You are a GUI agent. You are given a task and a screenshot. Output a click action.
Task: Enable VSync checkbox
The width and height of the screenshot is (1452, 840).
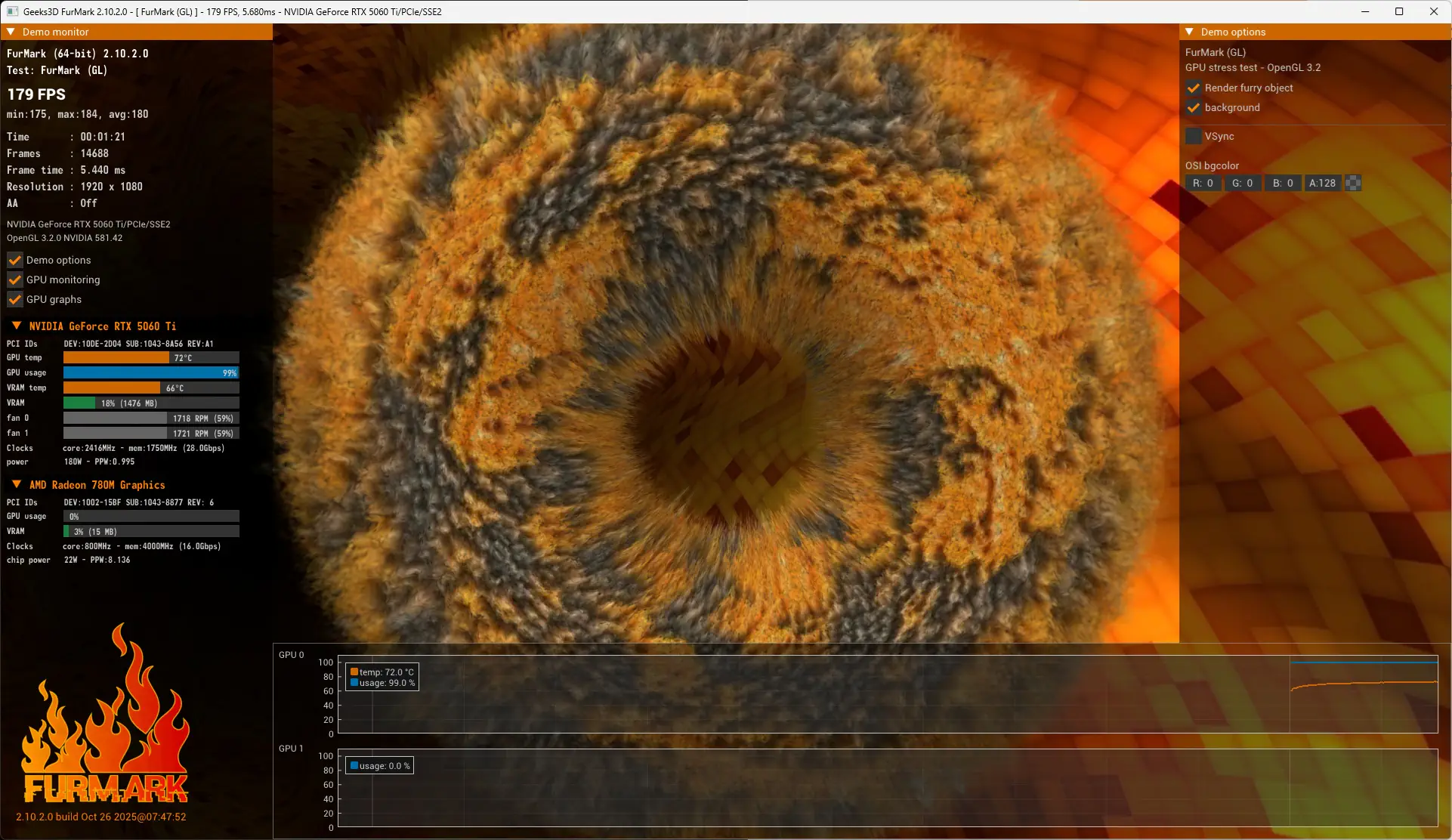pyautogui.click(x=1194, y=136)
